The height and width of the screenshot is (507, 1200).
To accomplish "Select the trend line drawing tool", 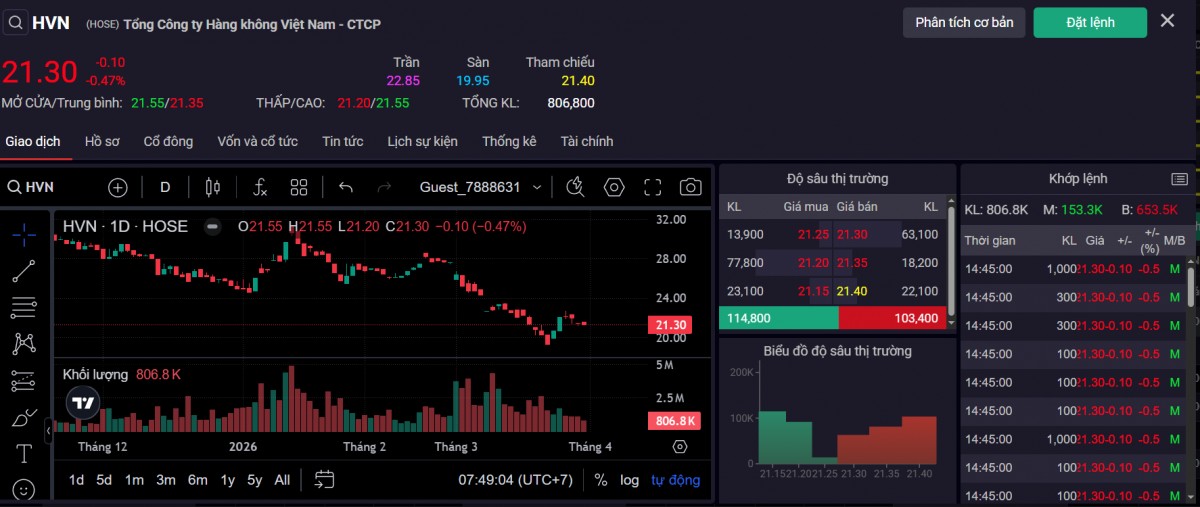I will click(x=24, y=270).
